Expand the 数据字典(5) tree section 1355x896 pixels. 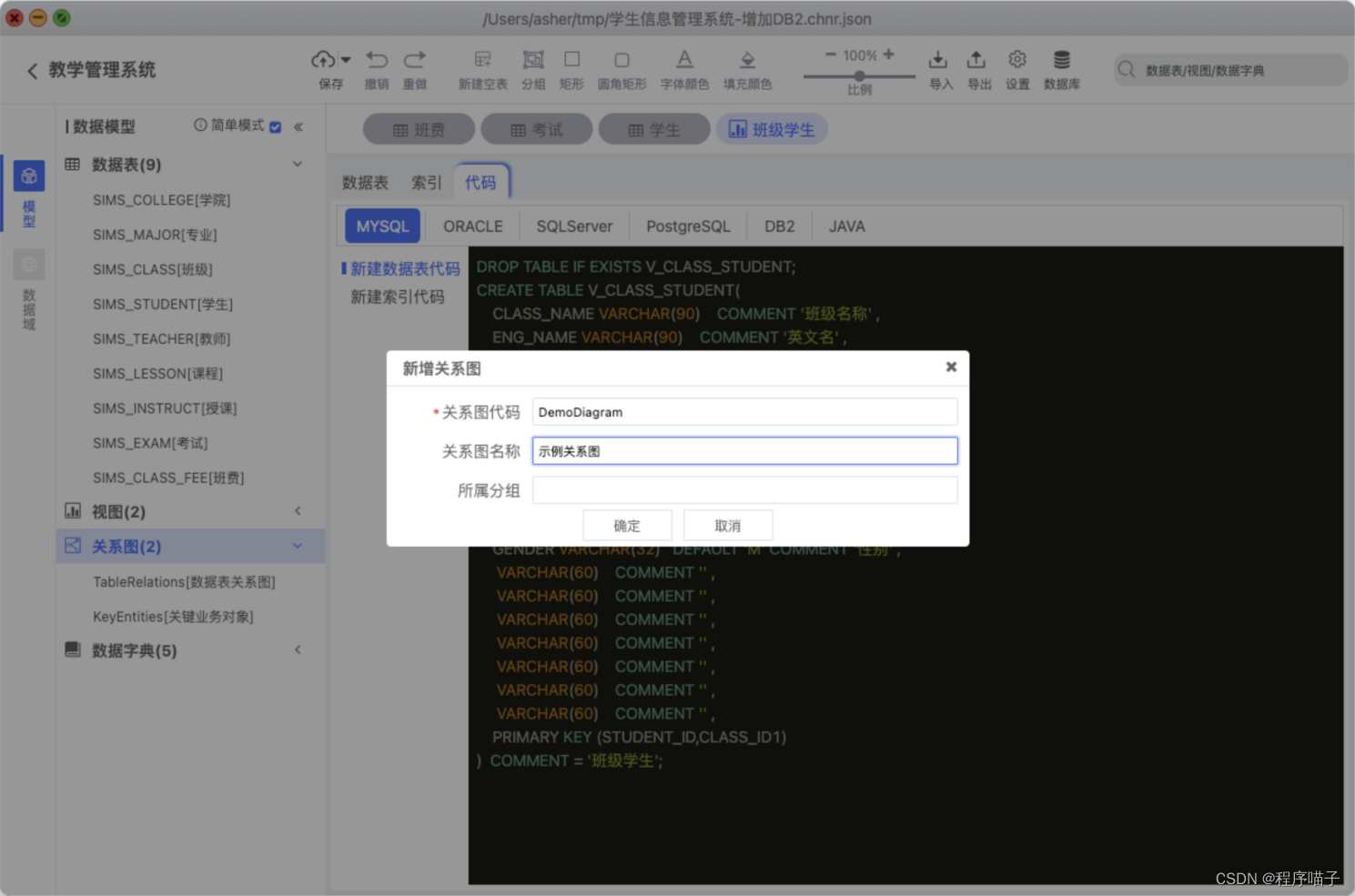point(298,649)
